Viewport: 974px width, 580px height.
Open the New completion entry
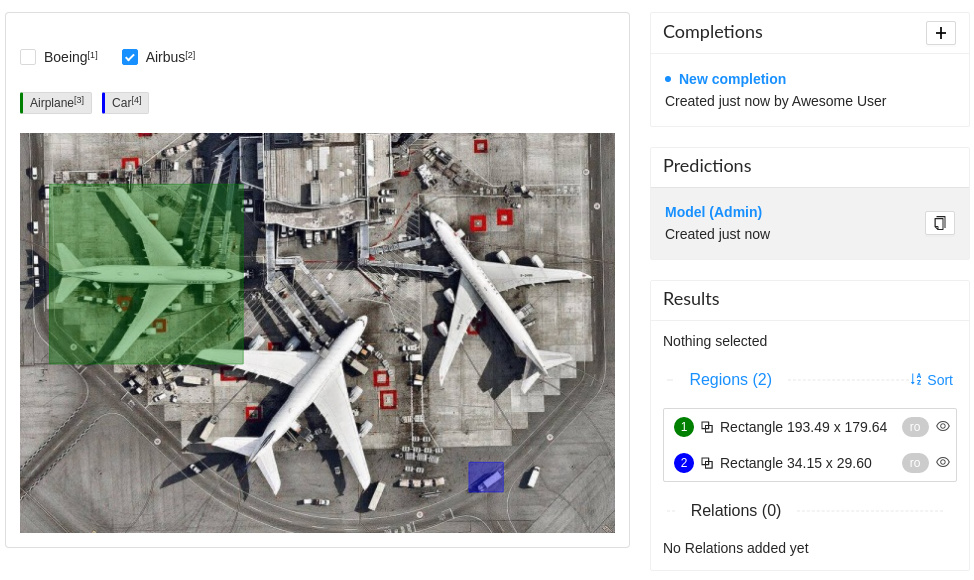(732, 79)
